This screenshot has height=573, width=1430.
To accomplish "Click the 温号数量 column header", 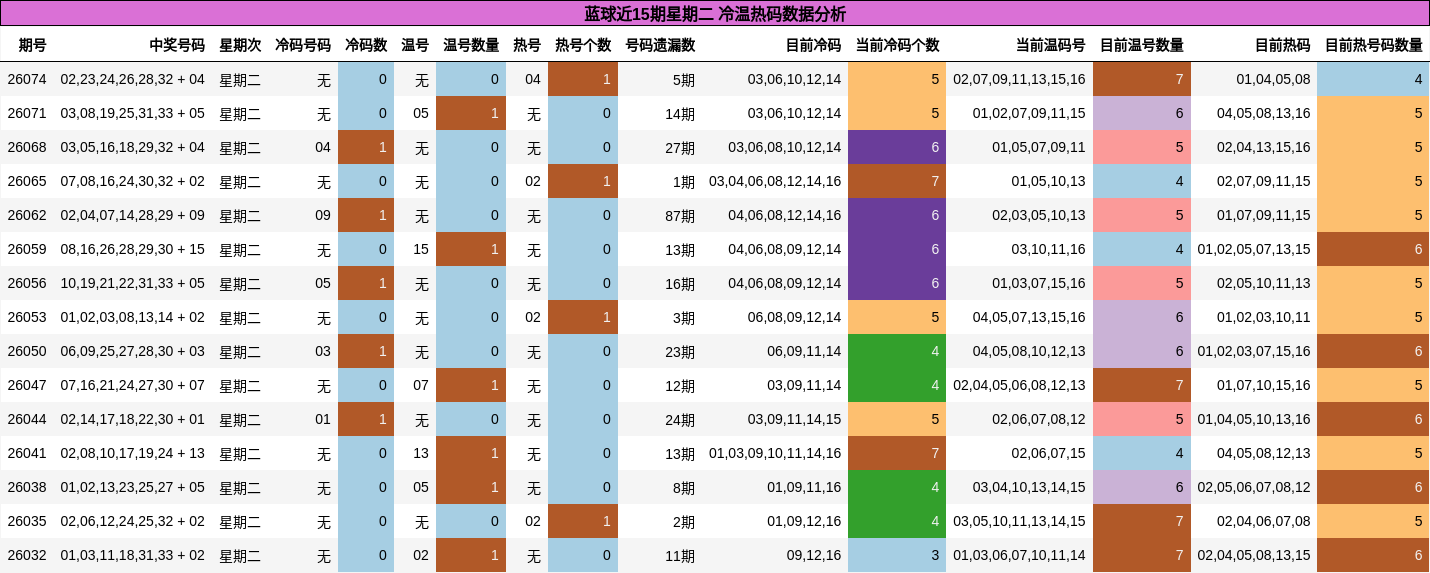I will (x=471, y=45).
